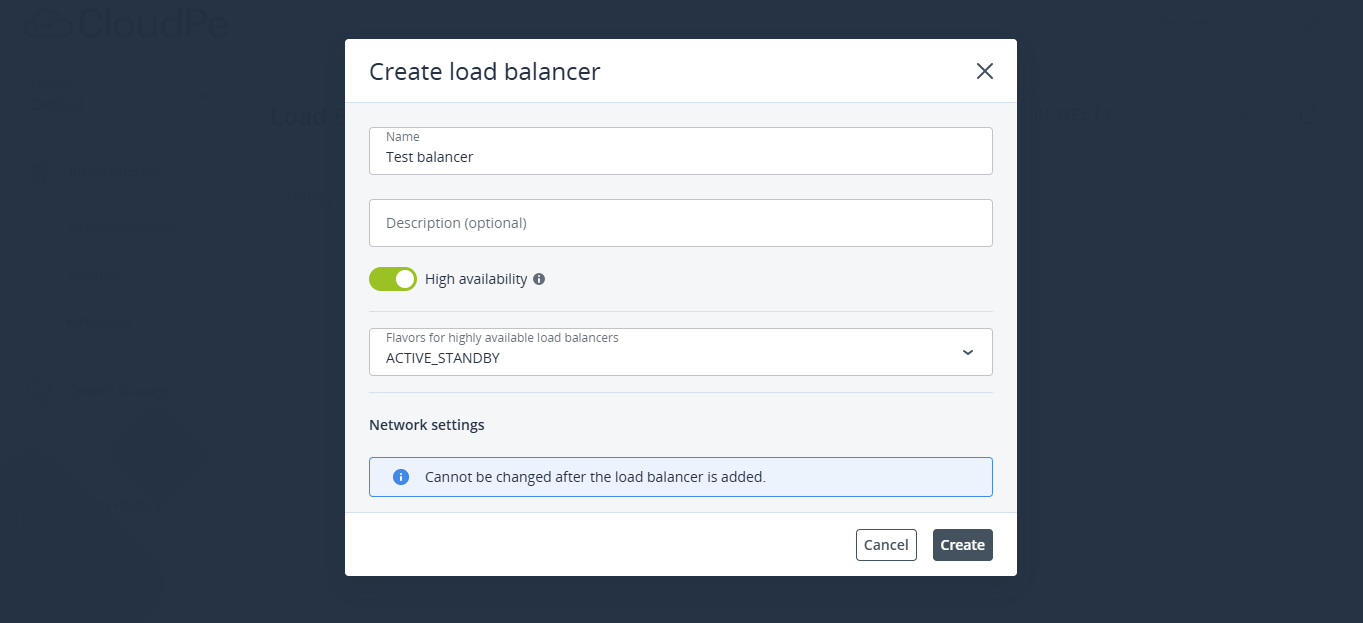Click the 'Flavors for highly available' field label
This screenshot has height=623, width=1363.
[502, 338]
